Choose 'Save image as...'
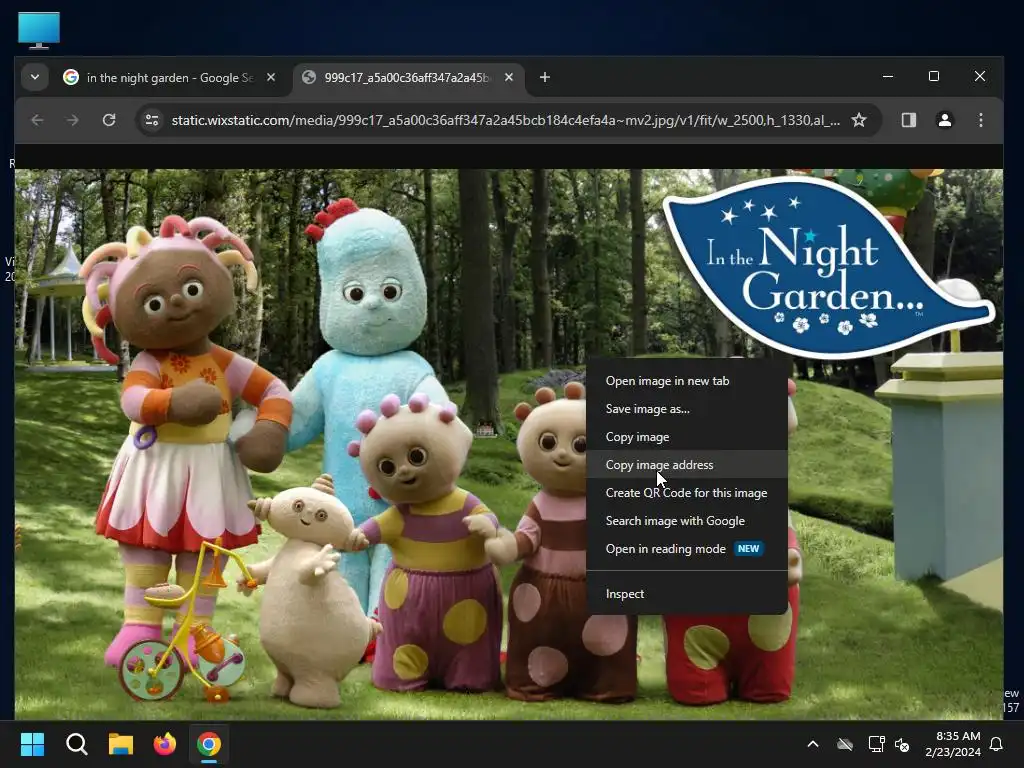Viewport: 1024px width, 768px height. coord(686,409)
